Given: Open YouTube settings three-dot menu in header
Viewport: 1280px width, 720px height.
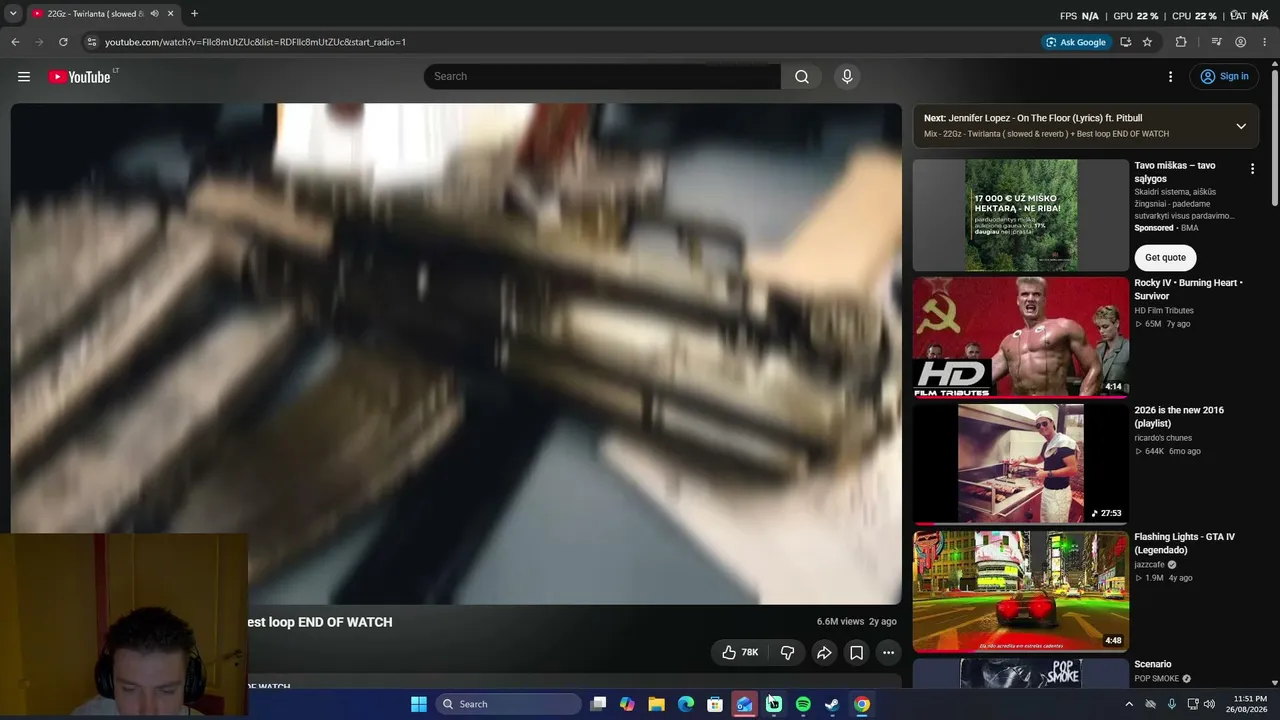Looking at the screenshot, I should (x=1170, y=77).
